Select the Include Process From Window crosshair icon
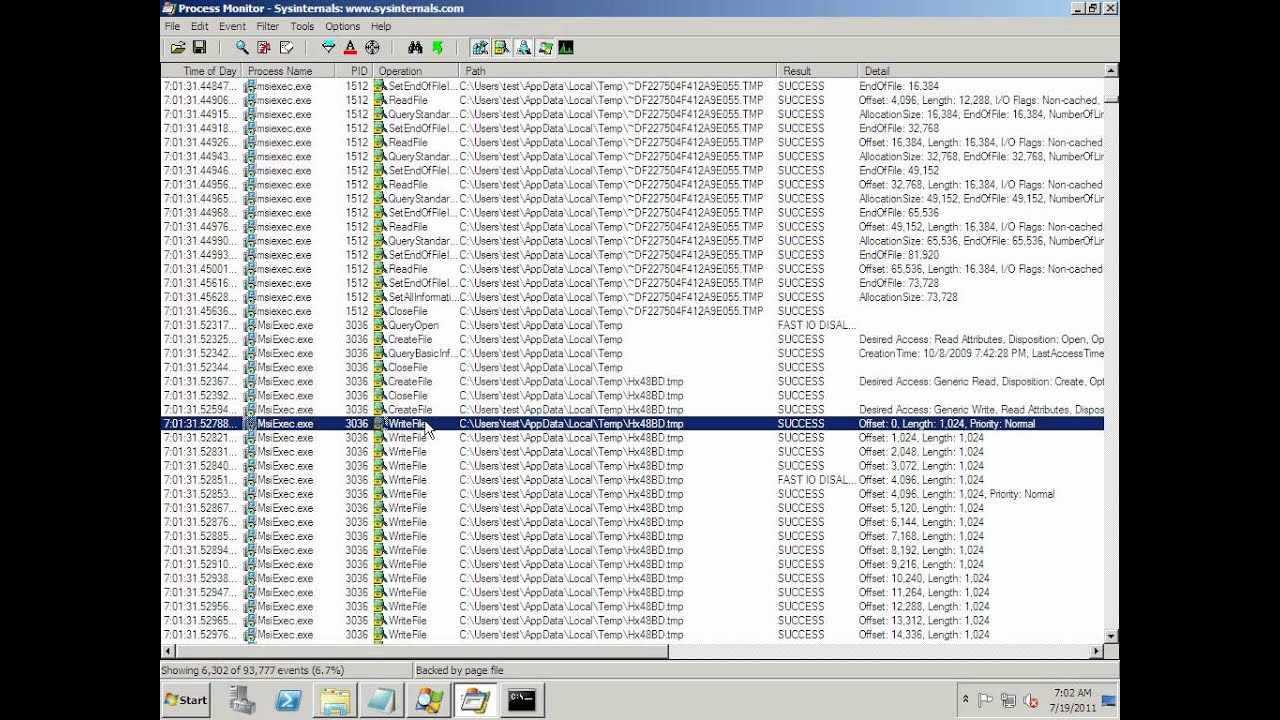Image resolution: width=1280 pixels, height=720 pixels. (372, 47)
